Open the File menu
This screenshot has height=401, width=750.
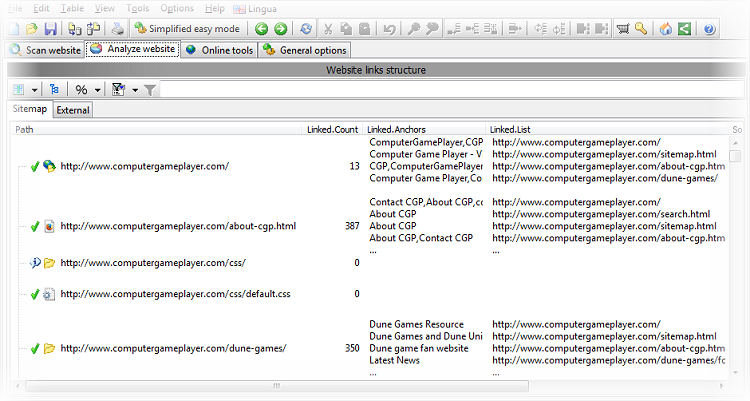click(x=15, y=8)
